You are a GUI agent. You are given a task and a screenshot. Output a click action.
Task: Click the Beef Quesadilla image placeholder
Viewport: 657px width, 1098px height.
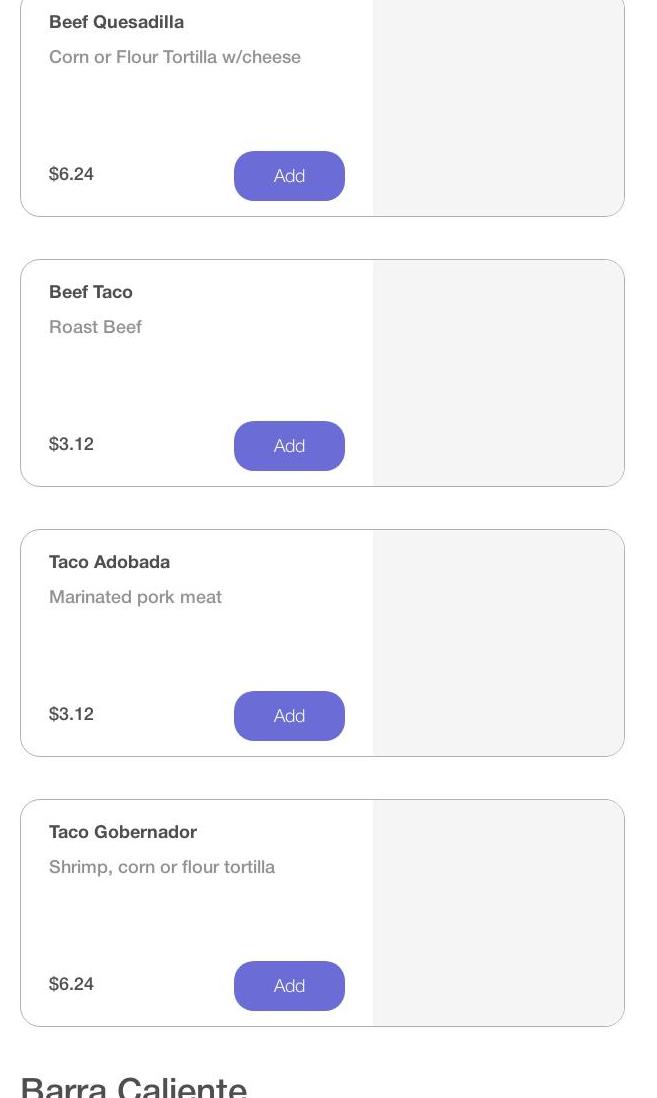point(498,106)
